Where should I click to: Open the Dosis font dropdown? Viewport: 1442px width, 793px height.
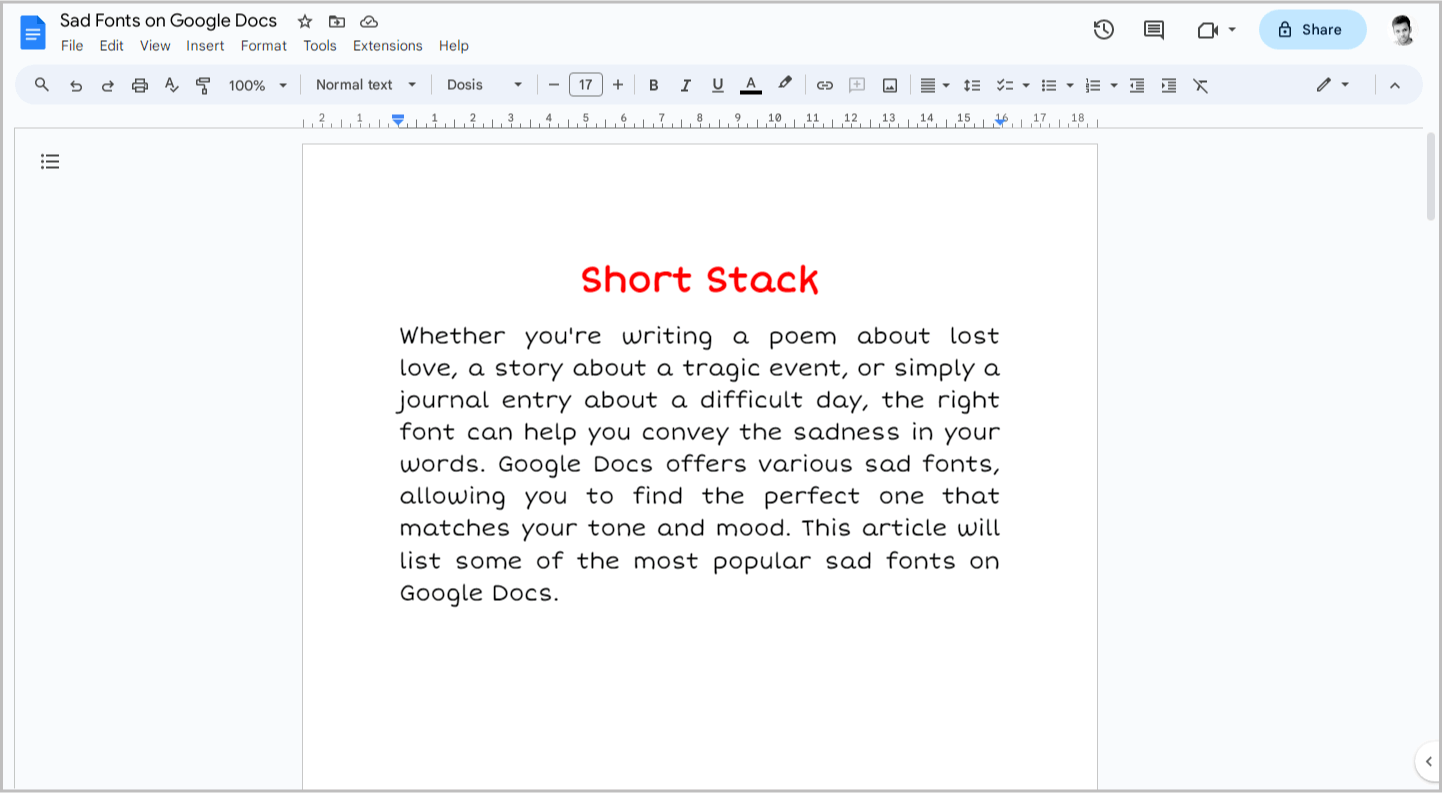485,85
